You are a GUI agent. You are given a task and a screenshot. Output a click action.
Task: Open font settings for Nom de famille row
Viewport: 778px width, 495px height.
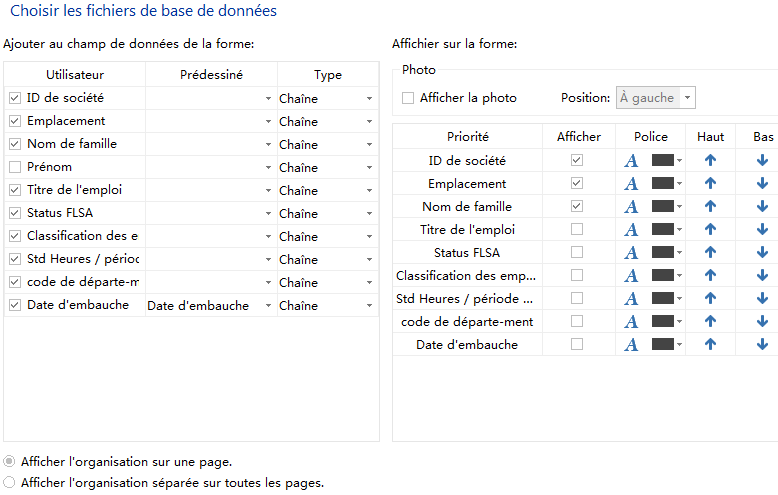click(631, 206)
